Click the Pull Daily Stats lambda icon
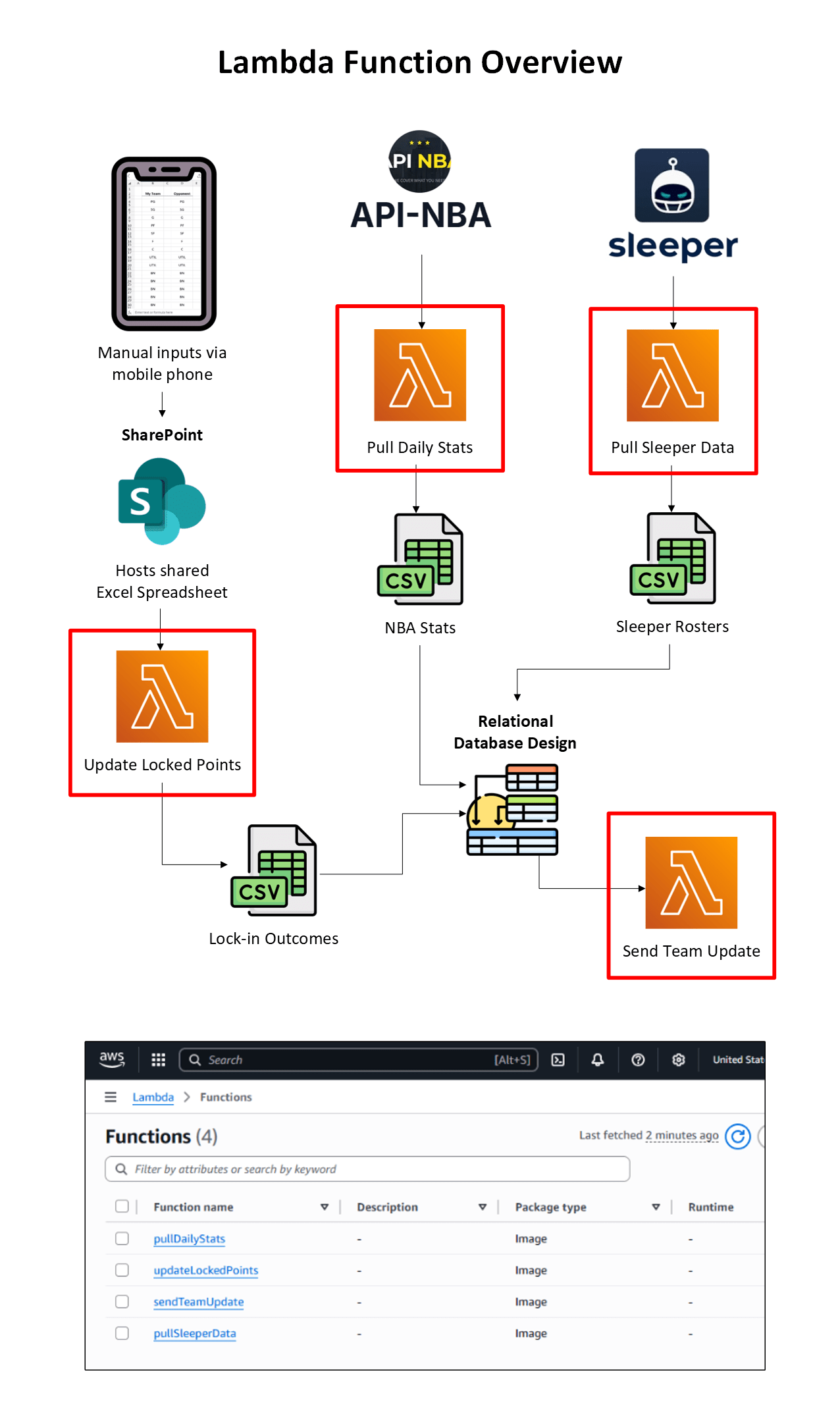The image size is (840, 1426). coord(420,375)
